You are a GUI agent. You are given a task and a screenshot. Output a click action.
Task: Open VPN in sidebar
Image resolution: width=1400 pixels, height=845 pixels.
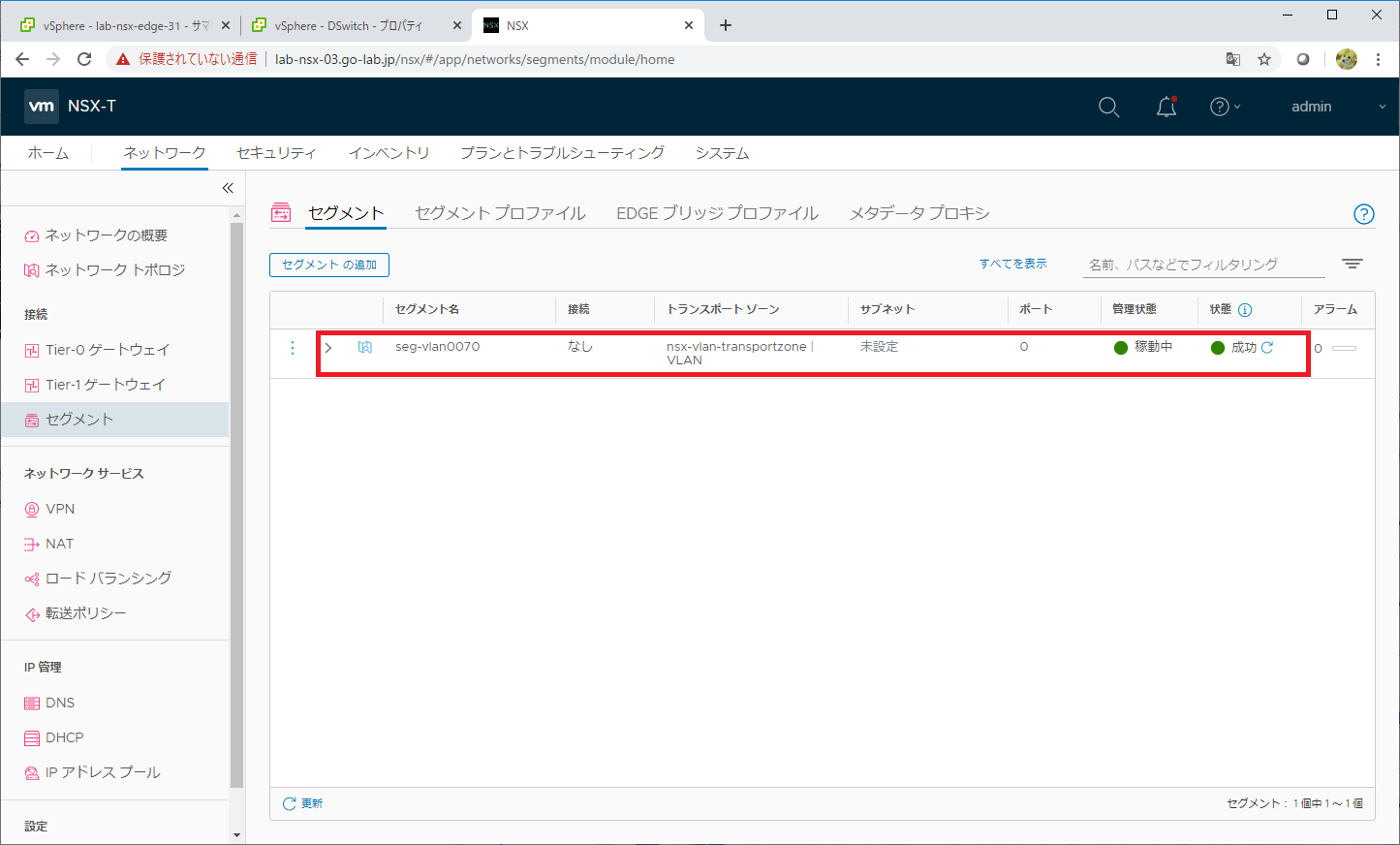click(x=49, y=509)
